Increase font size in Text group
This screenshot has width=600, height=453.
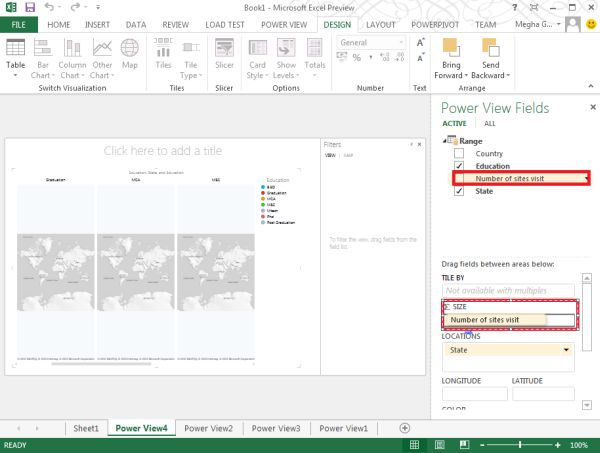[x=421, y=42]
